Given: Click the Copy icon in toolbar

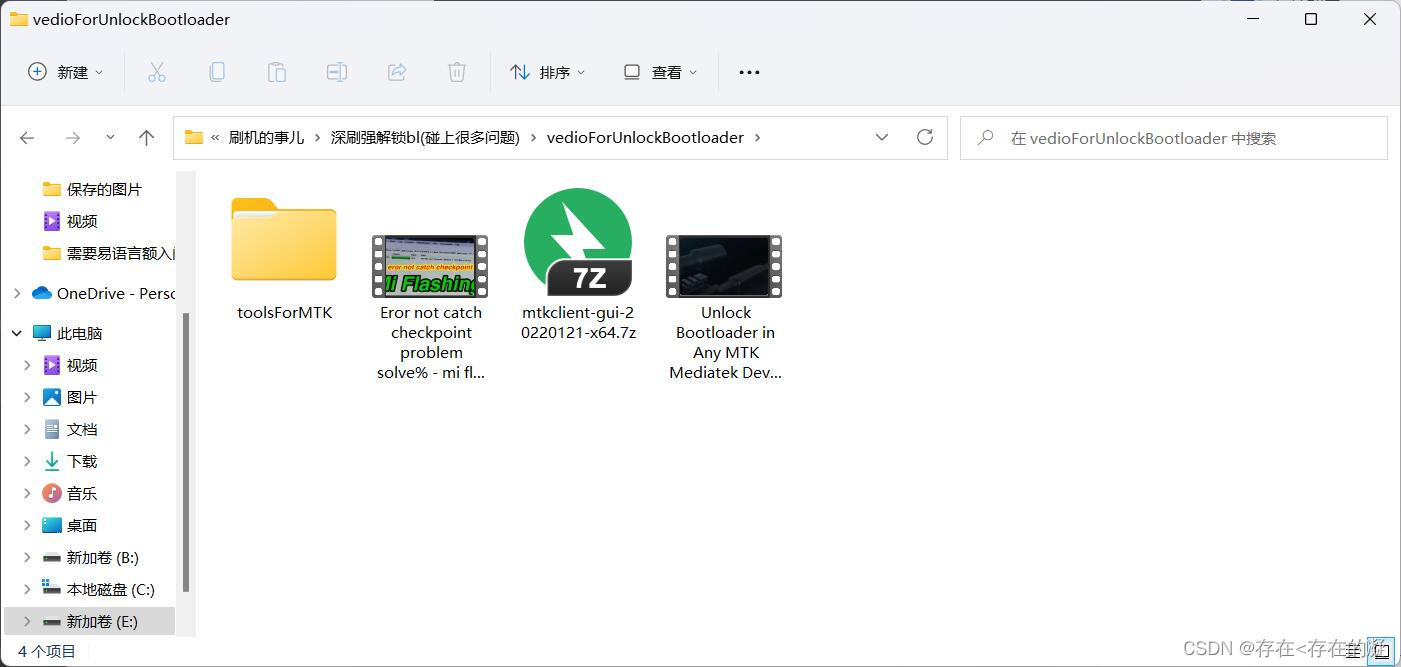Looking at the screenshot, I should pyautogui.click(x=217, y=72).
